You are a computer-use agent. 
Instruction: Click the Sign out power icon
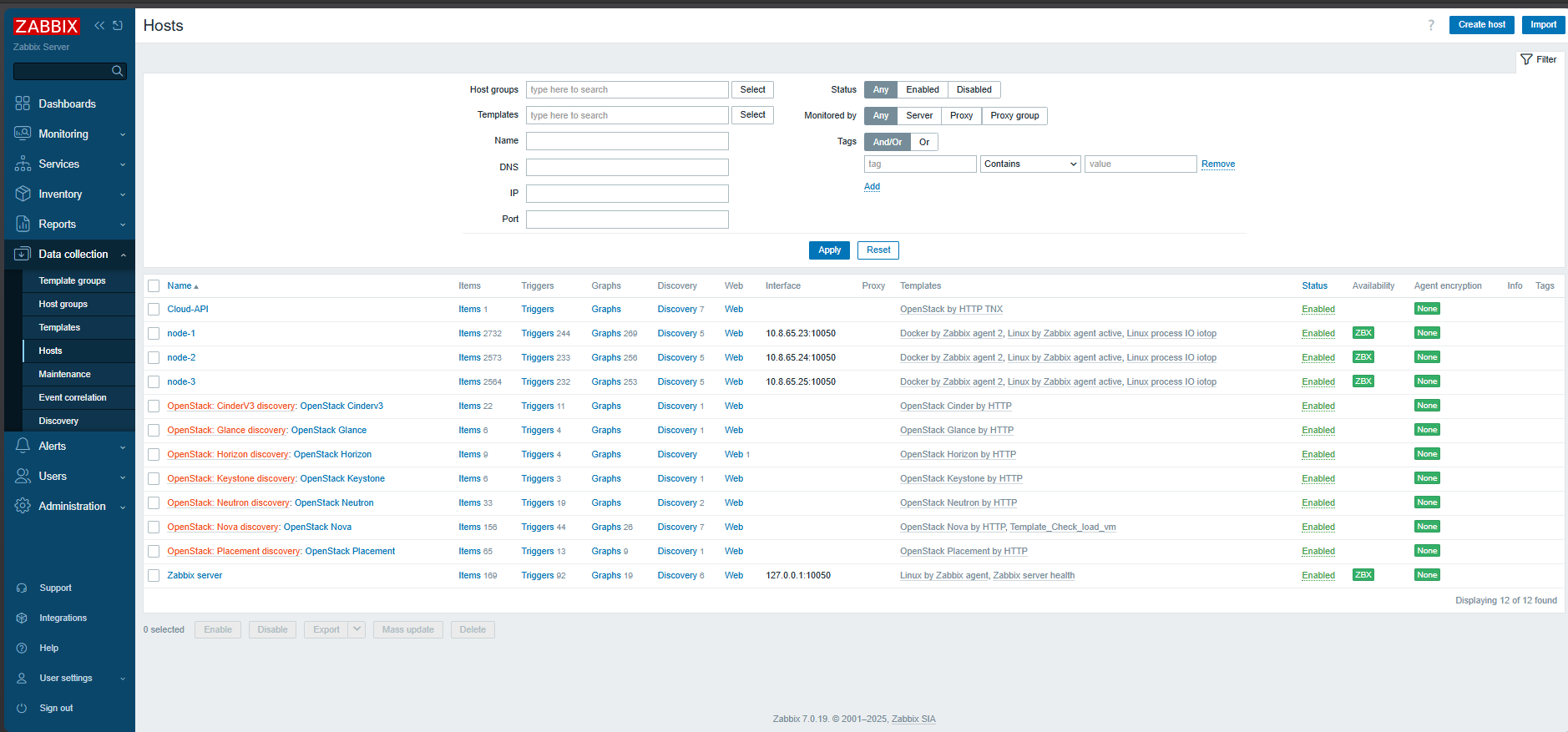(22, 709)
